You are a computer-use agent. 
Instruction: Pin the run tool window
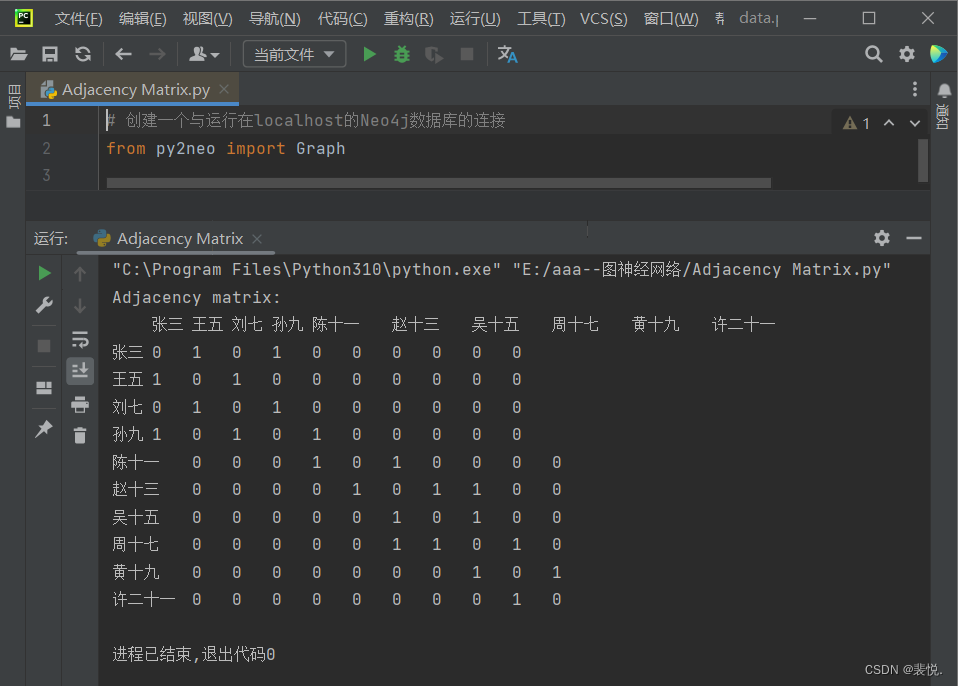[44, 428]
